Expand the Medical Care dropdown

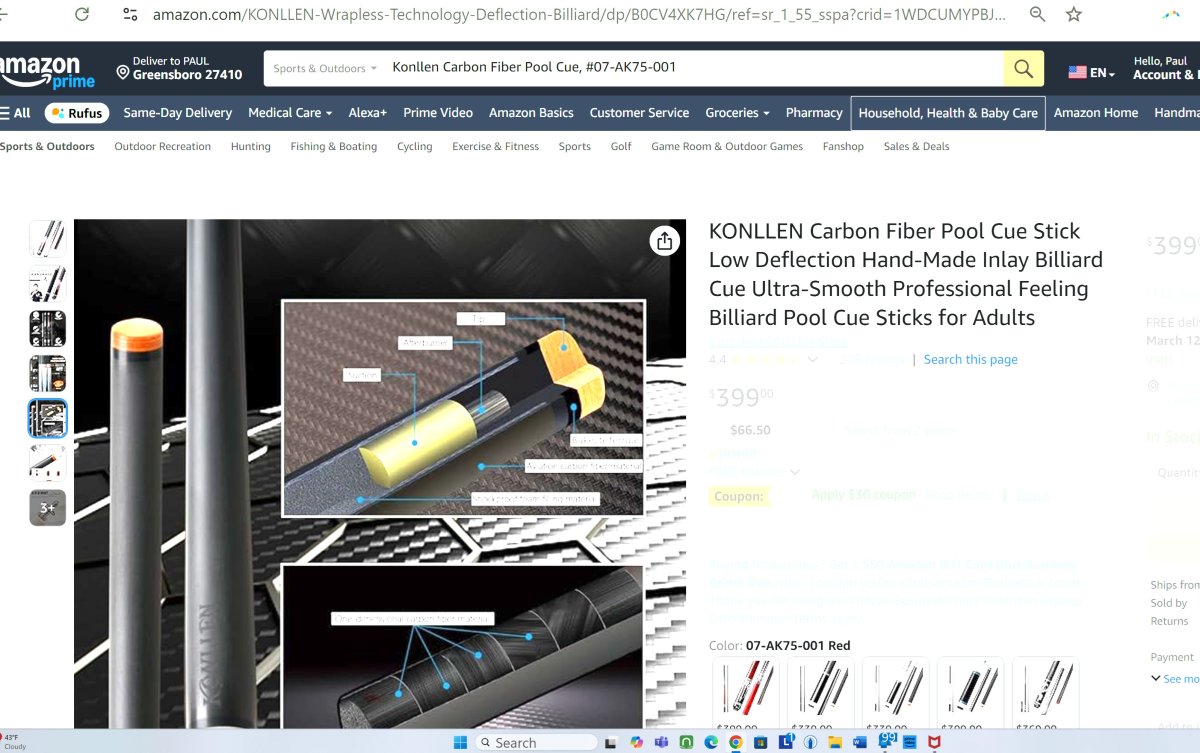coord(290,113)
